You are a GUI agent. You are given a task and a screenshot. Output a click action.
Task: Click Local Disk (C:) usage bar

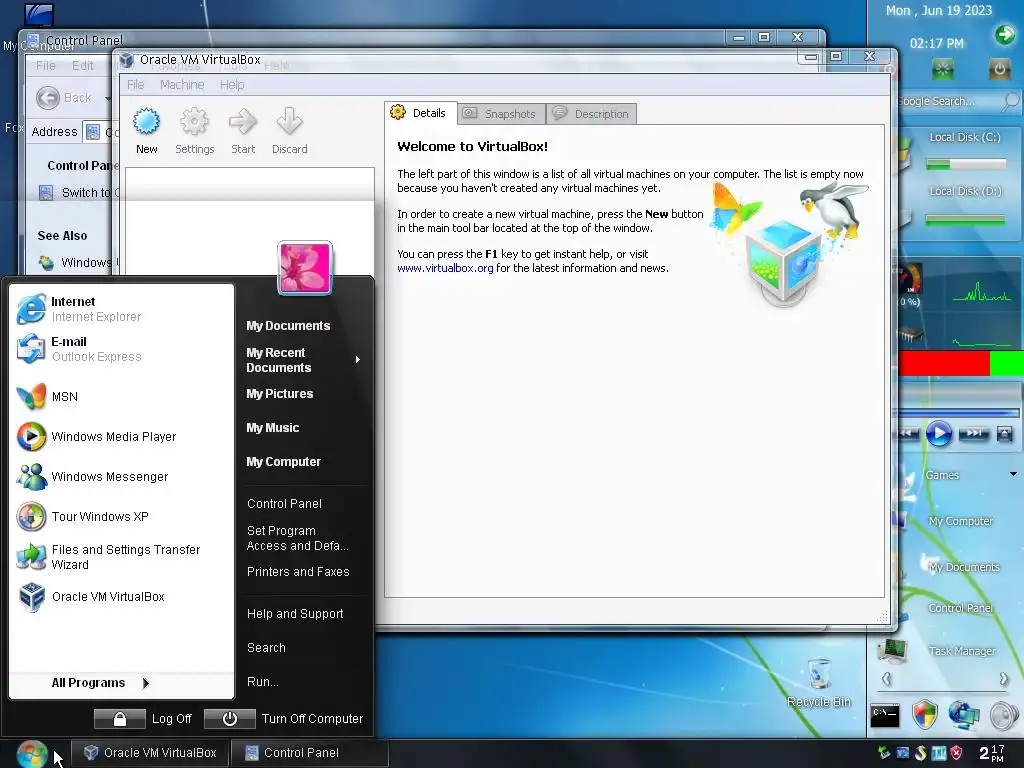[965, 164]
